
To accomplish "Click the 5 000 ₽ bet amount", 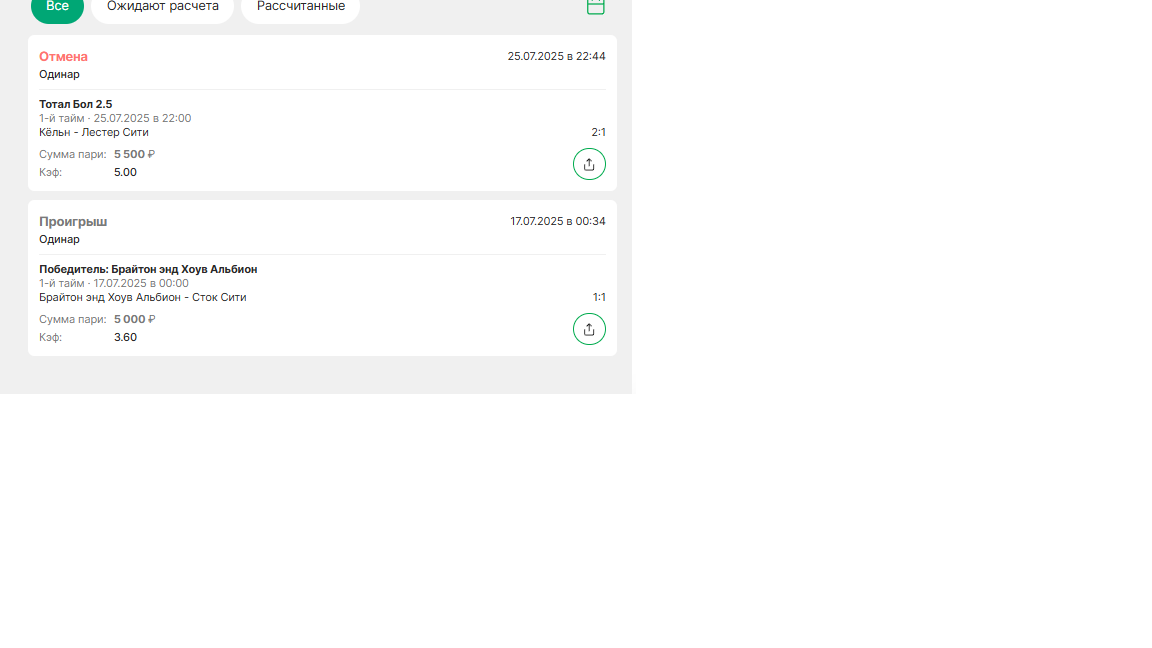I will click(134, 320).
